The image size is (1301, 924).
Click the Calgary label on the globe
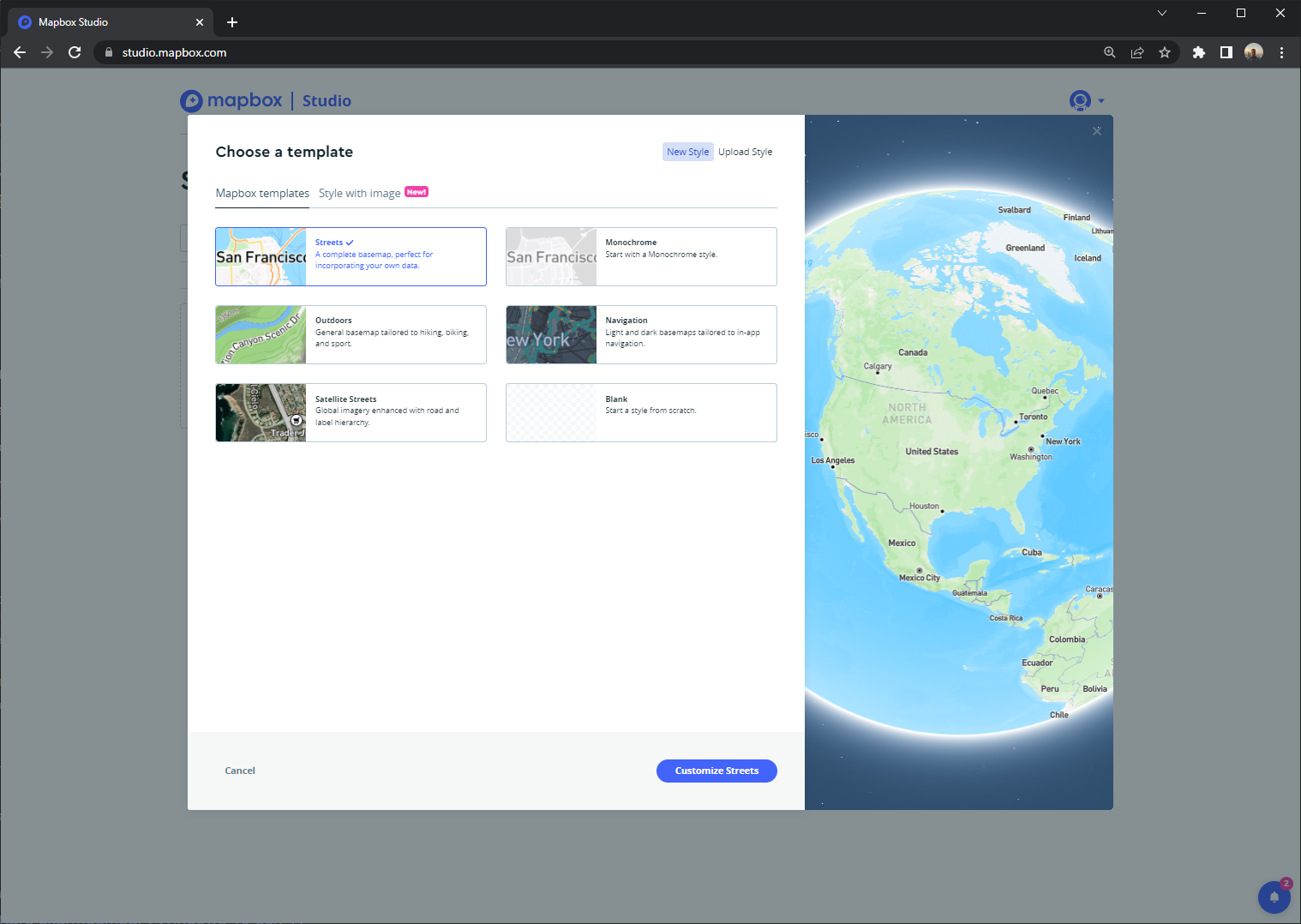[878, 366]
